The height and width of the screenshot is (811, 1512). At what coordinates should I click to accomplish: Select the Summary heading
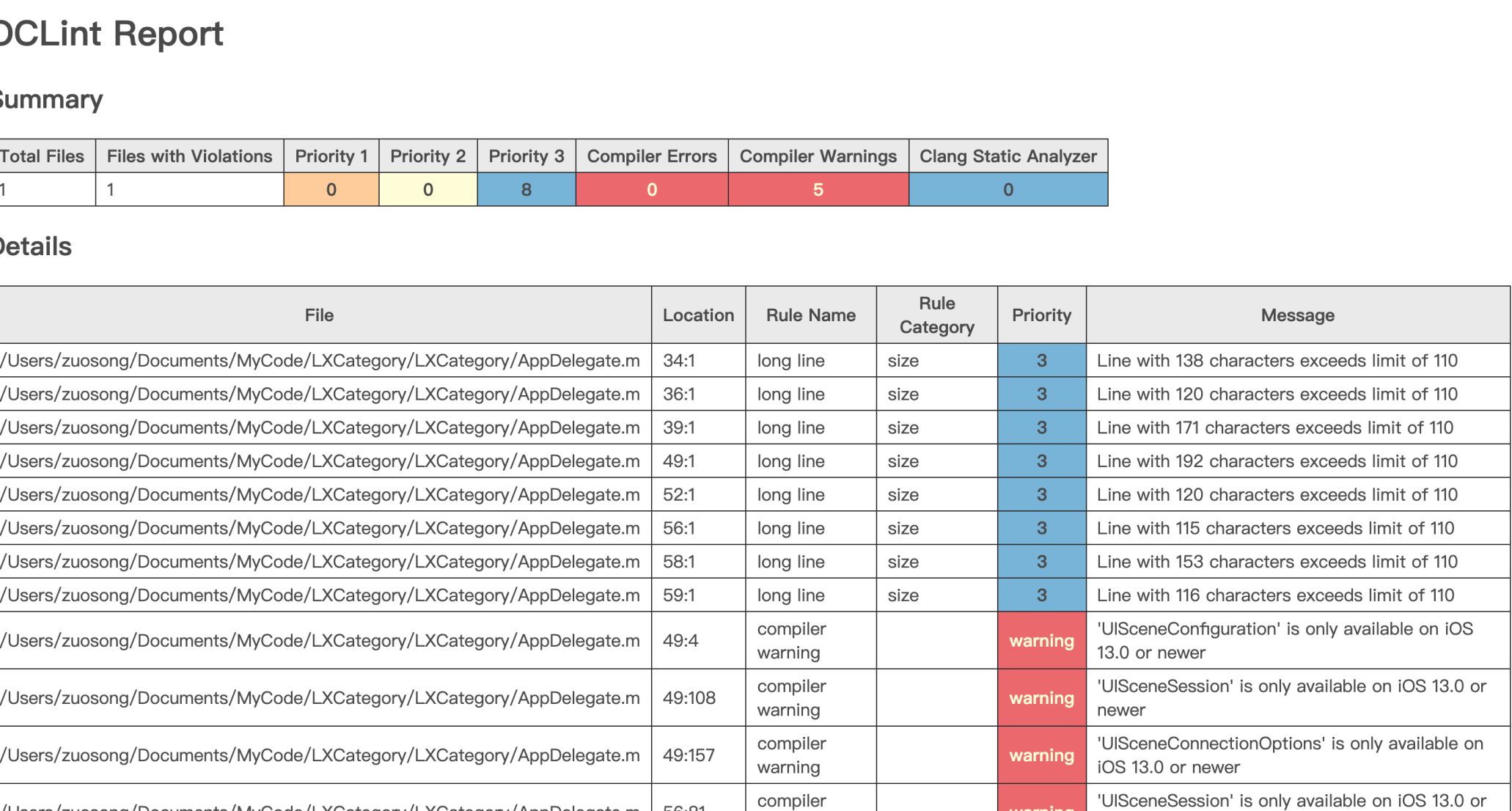coord(51,99)
